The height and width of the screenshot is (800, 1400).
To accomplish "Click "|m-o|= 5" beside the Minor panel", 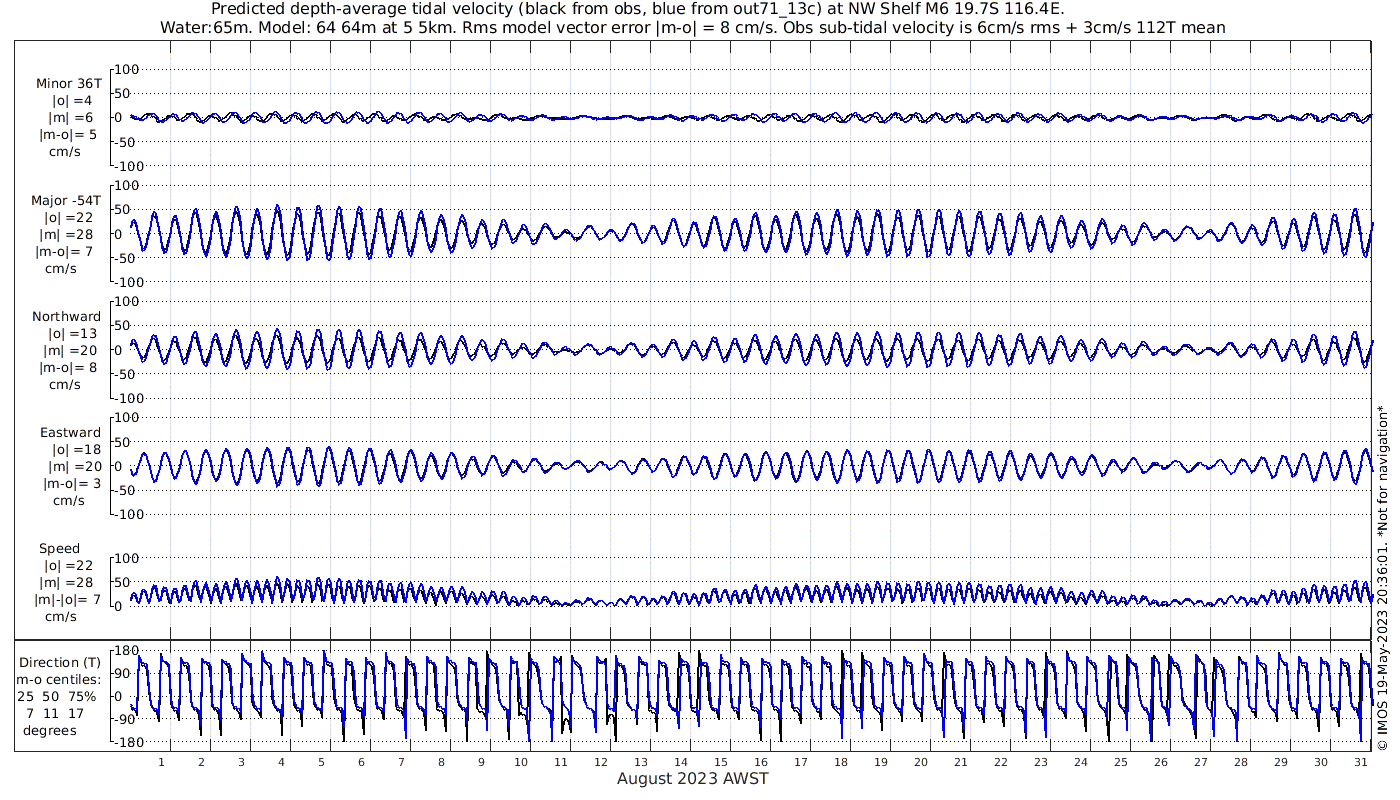I will coord(68,134).
